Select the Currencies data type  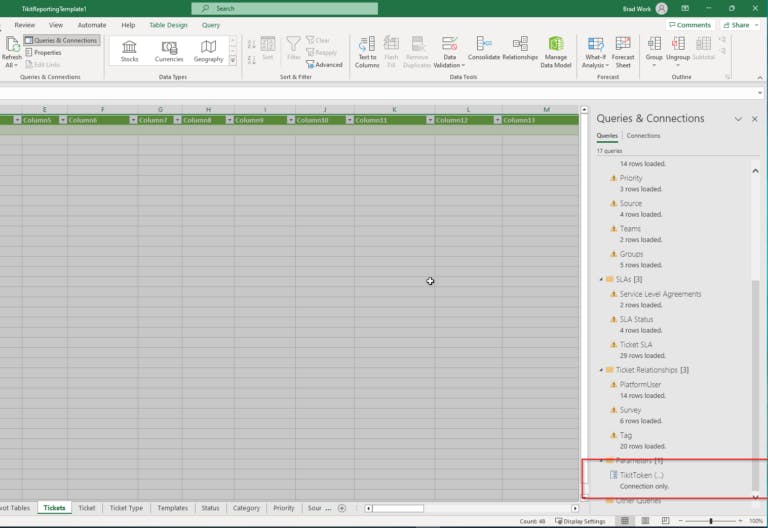(x=169, y=51)
